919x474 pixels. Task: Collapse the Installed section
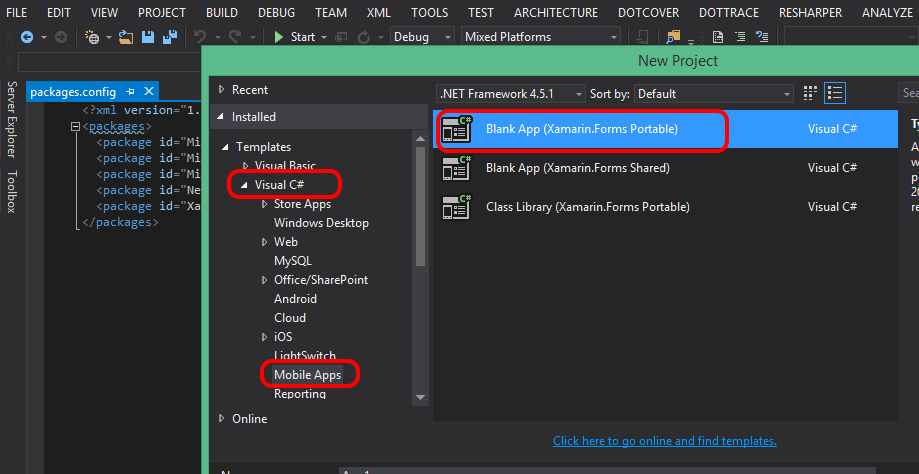[x=220, y=117]
